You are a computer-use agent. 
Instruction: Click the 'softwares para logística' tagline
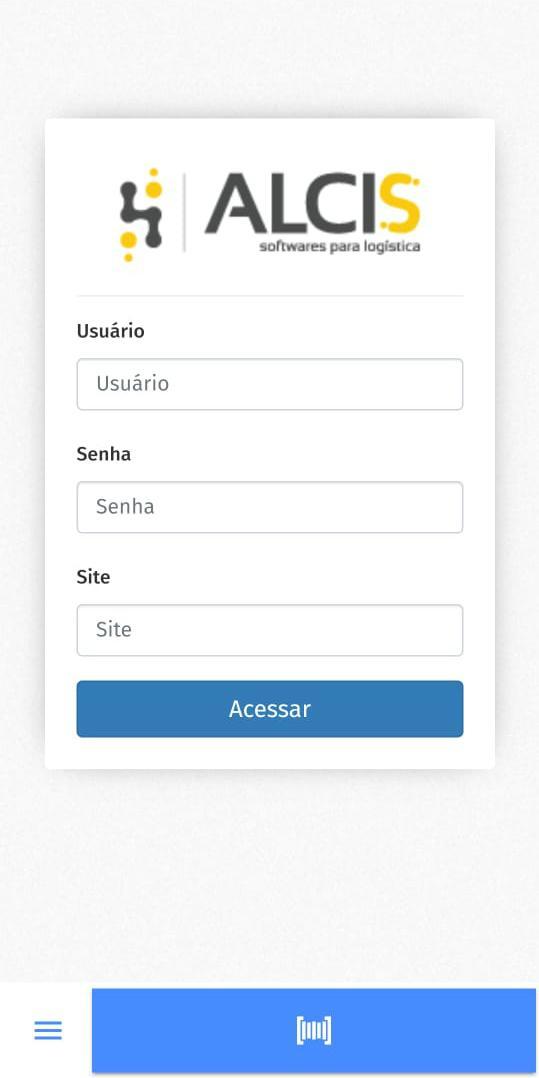340,245
